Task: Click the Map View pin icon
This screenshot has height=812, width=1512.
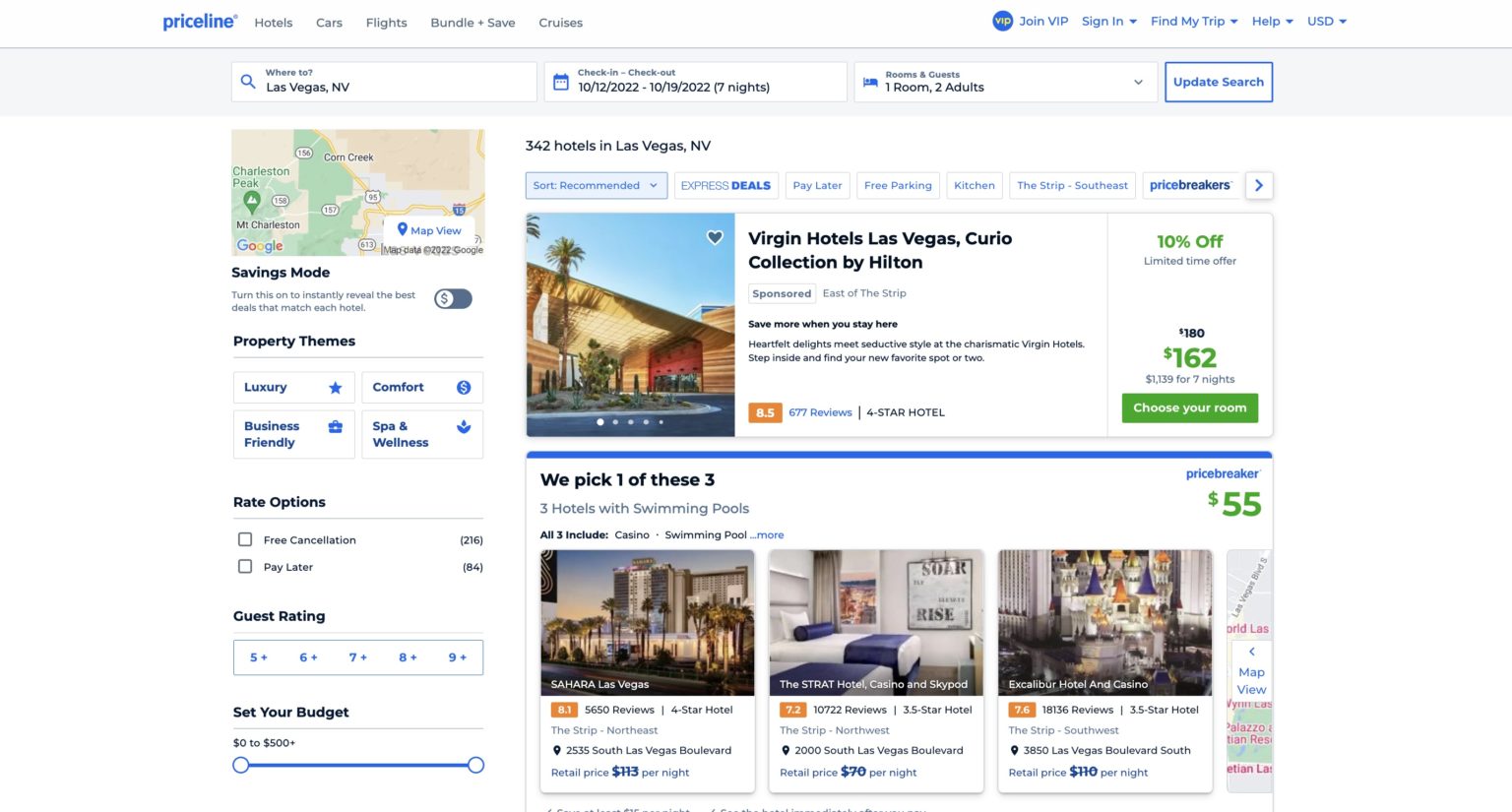Action: [x=403, y=229]
